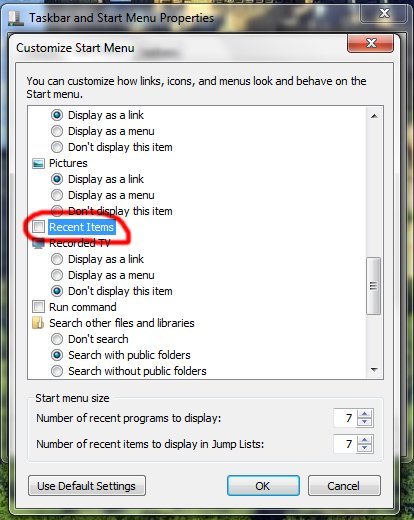Increase number of recent programs to display
The image size is (414, 520).
(x=365, y=414)
